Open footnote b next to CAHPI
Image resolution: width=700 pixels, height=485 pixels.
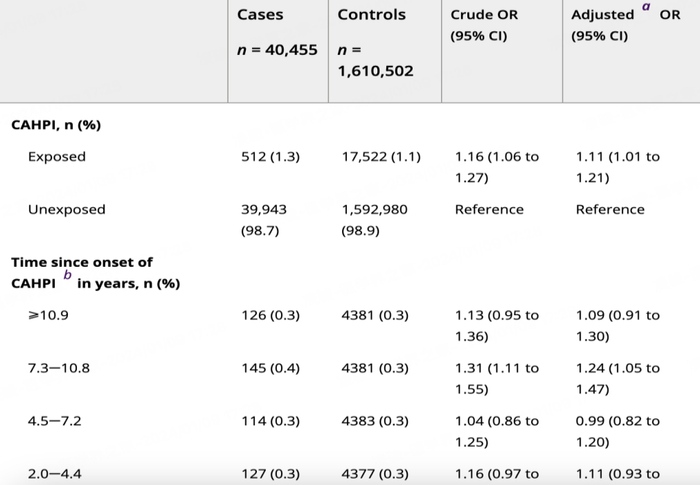[68, 272]
